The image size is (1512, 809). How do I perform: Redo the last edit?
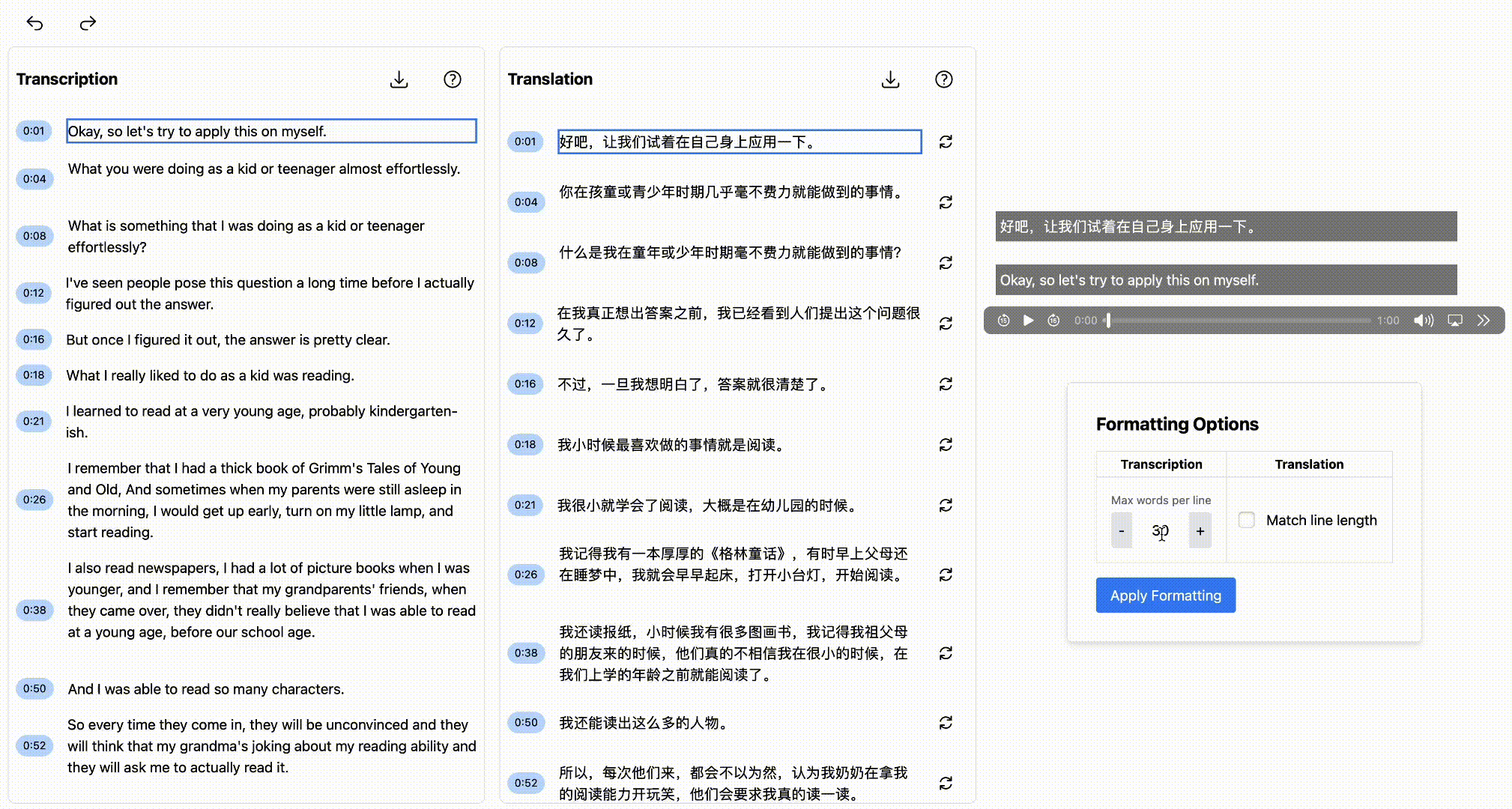[x=88, y=23]
